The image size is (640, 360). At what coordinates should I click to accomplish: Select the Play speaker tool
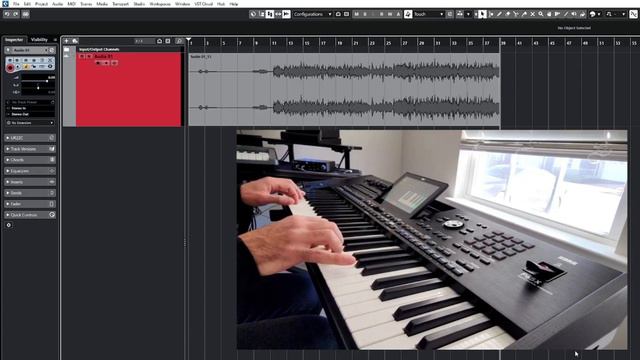click(x=574, y=14)
